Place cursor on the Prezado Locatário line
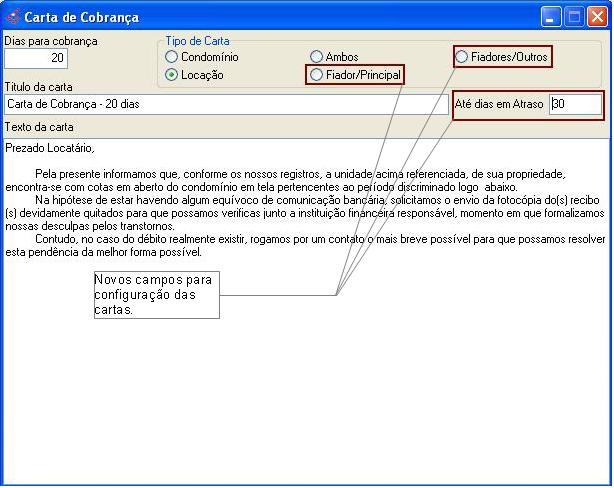Screen dimensions: 614x488 coord(50,149)
